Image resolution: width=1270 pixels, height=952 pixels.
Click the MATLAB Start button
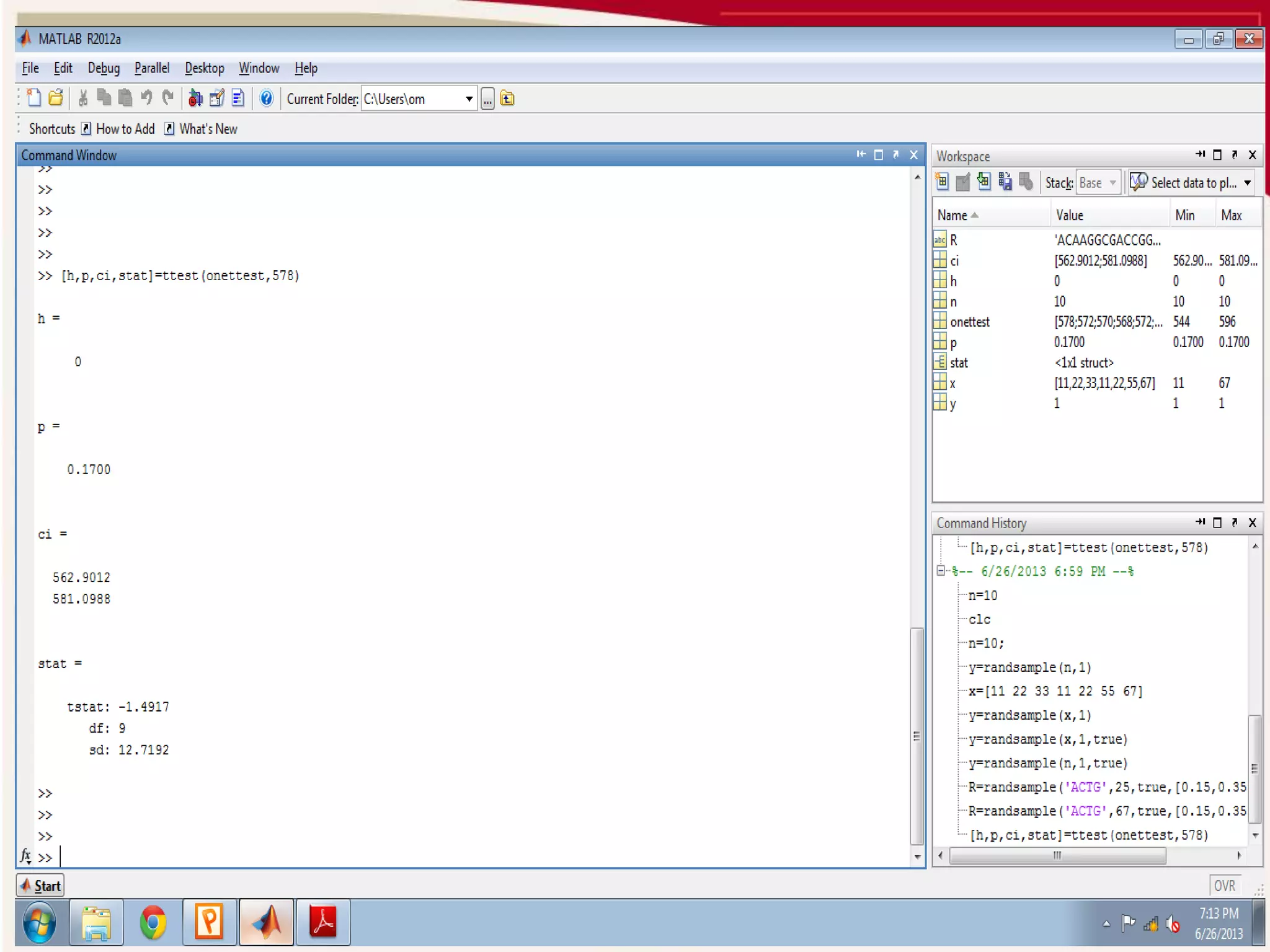(41, 886)
